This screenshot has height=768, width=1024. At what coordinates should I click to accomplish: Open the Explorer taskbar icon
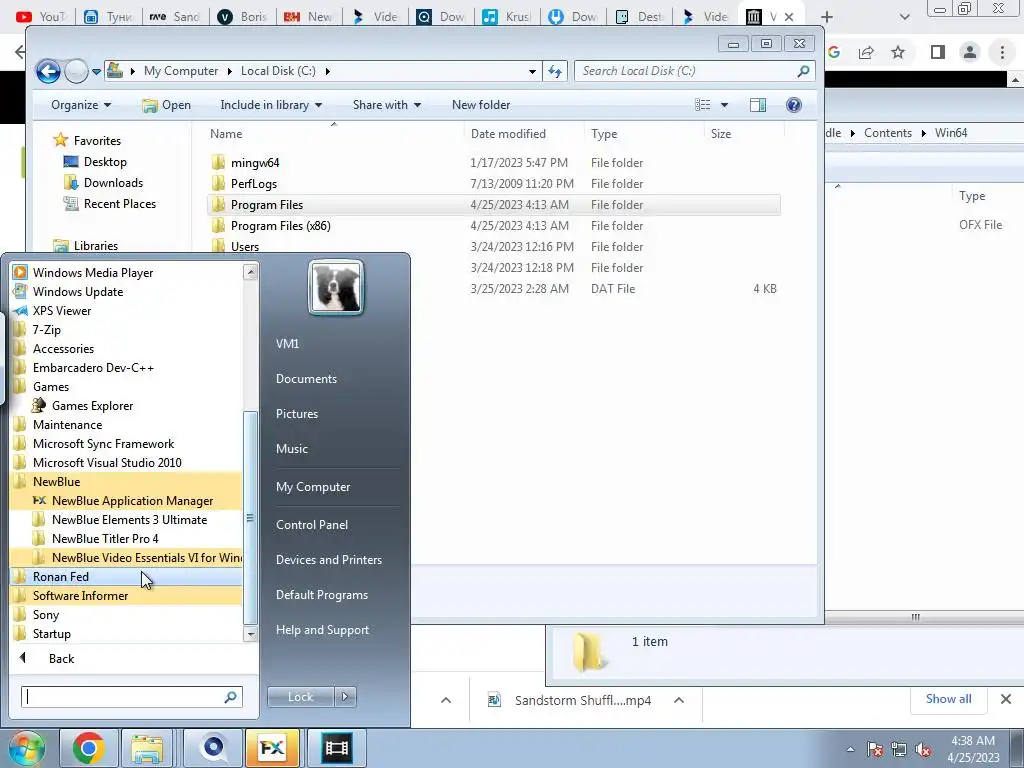pos(146,748)
